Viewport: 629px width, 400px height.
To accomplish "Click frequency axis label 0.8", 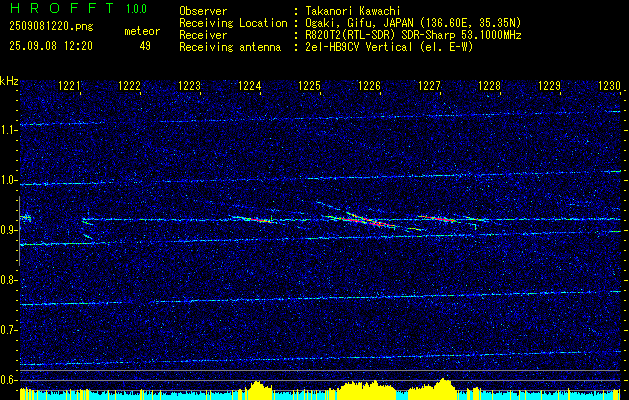I will [x=9, y=280].
